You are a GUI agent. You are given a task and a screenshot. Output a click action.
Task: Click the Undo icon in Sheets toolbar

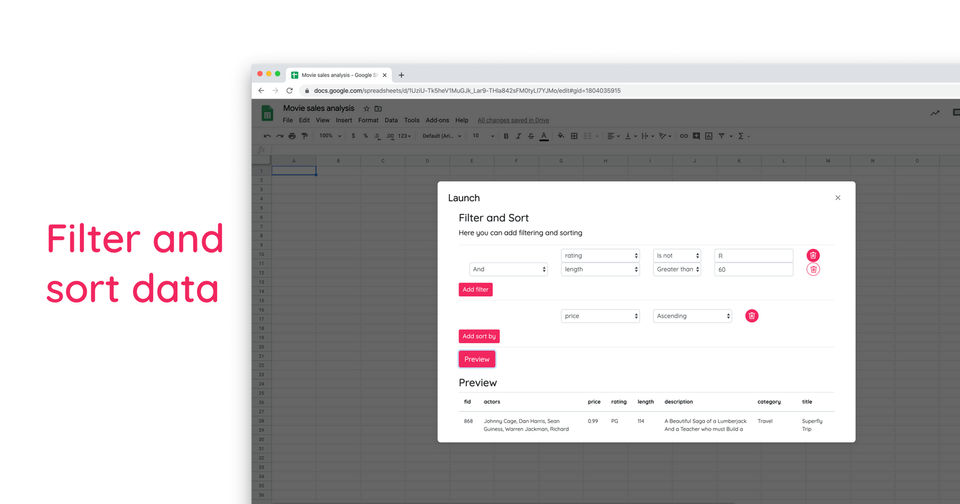[x=267, y=136]
